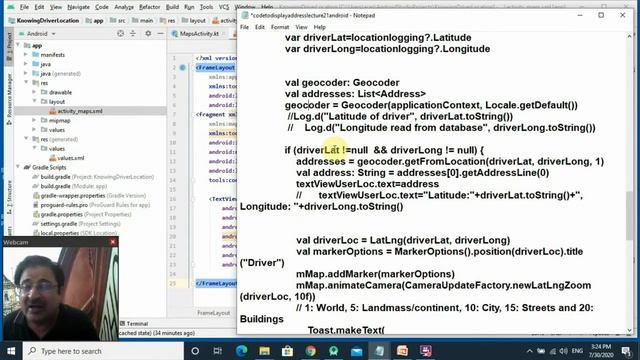Screen dimensions: 640x360
Task: Open Notepad Help menu
Action: pos(320,27)
